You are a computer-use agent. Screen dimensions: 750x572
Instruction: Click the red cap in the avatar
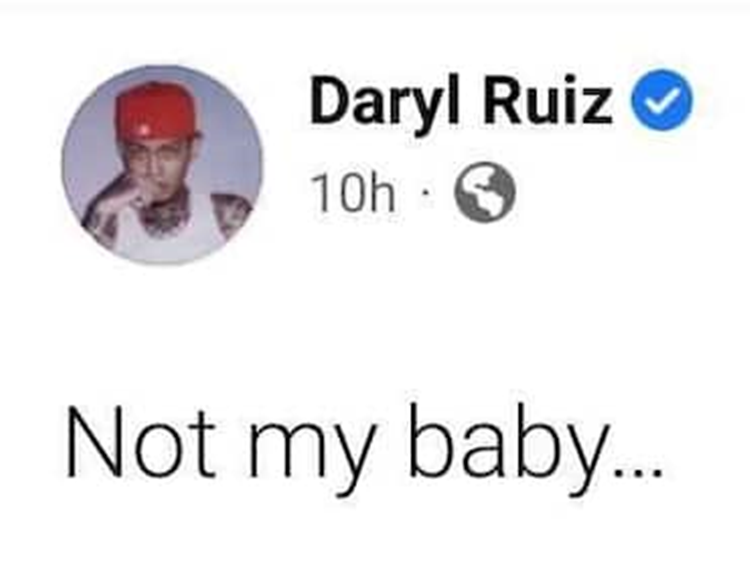(157, 115)
